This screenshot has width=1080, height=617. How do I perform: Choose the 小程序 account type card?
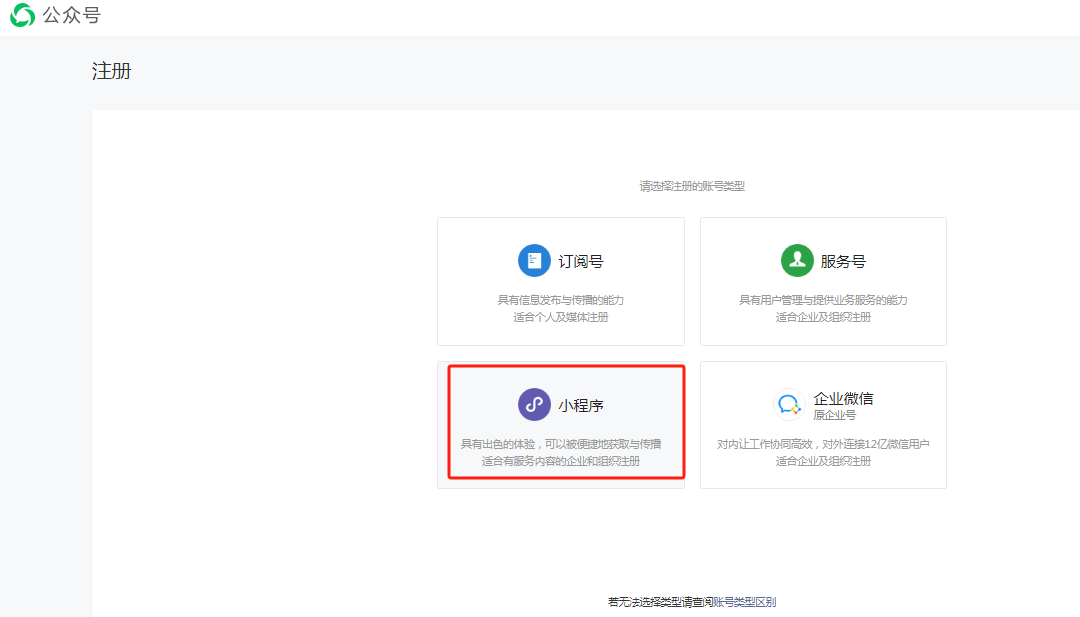click(561, 425)
